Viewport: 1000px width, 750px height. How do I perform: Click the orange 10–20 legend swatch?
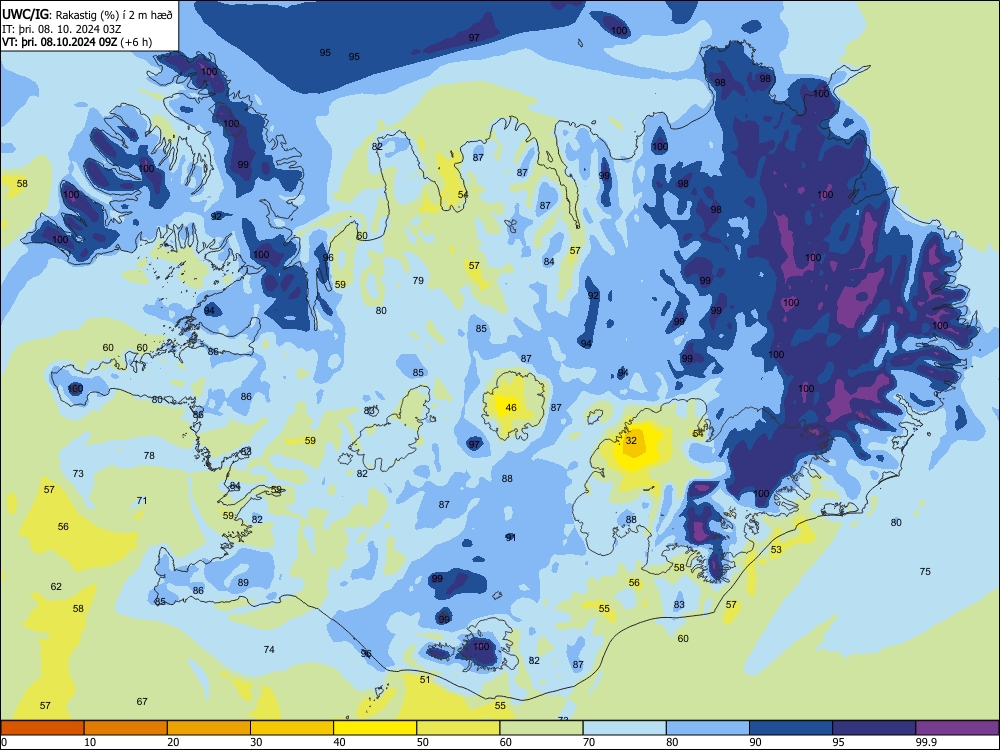click(x=126, y=728)
